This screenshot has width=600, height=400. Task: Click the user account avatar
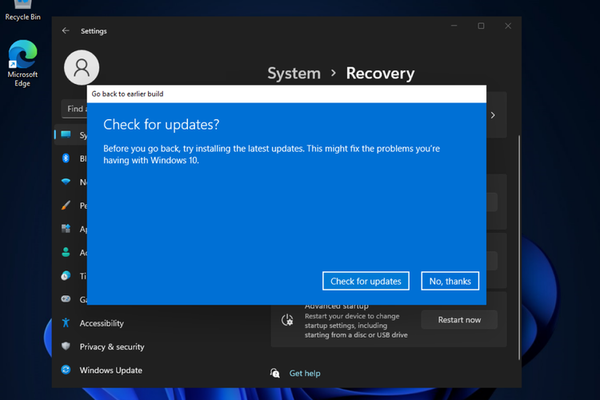coord(81,68)
